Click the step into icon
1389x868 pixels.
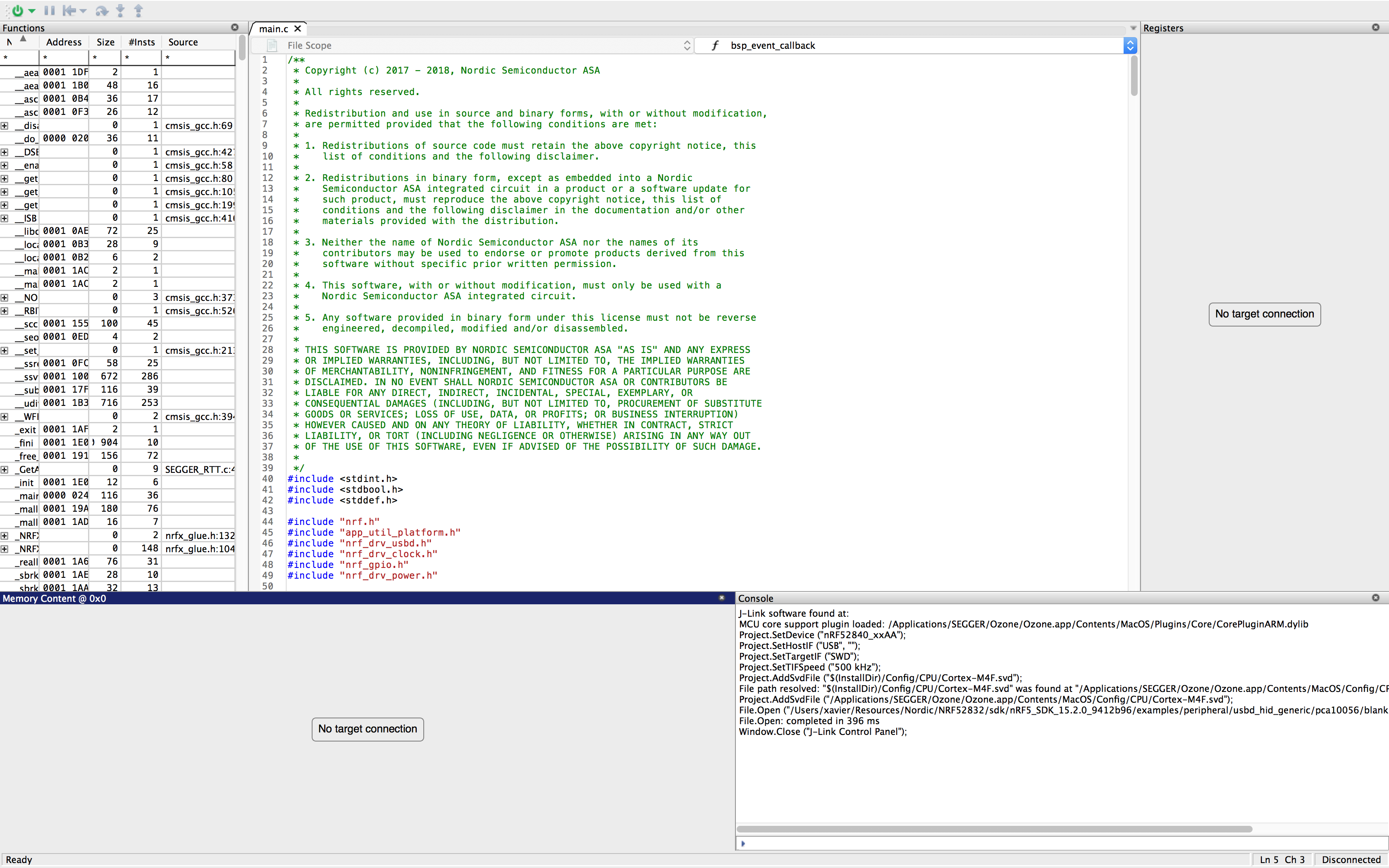click(x=120, y=10)
